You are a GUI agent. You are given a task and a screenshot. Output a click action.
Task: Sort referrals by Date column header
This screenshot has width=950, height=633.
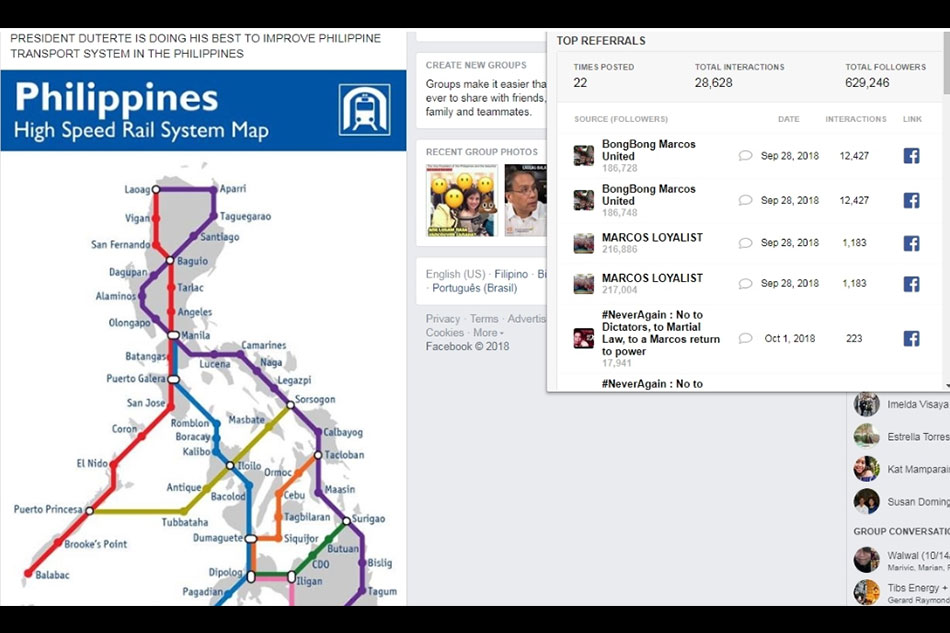pos(789,119)
